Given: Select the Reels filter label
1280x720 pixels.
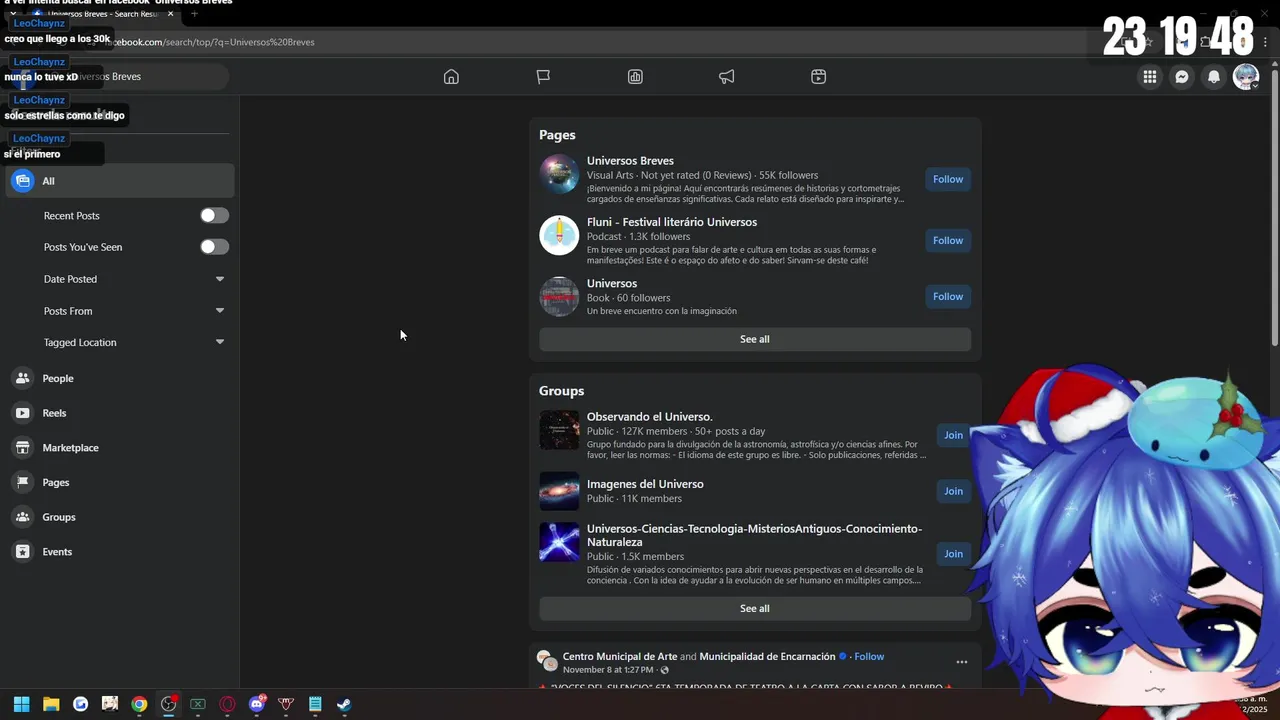Looking at the screenshot, I should point(54,413).
